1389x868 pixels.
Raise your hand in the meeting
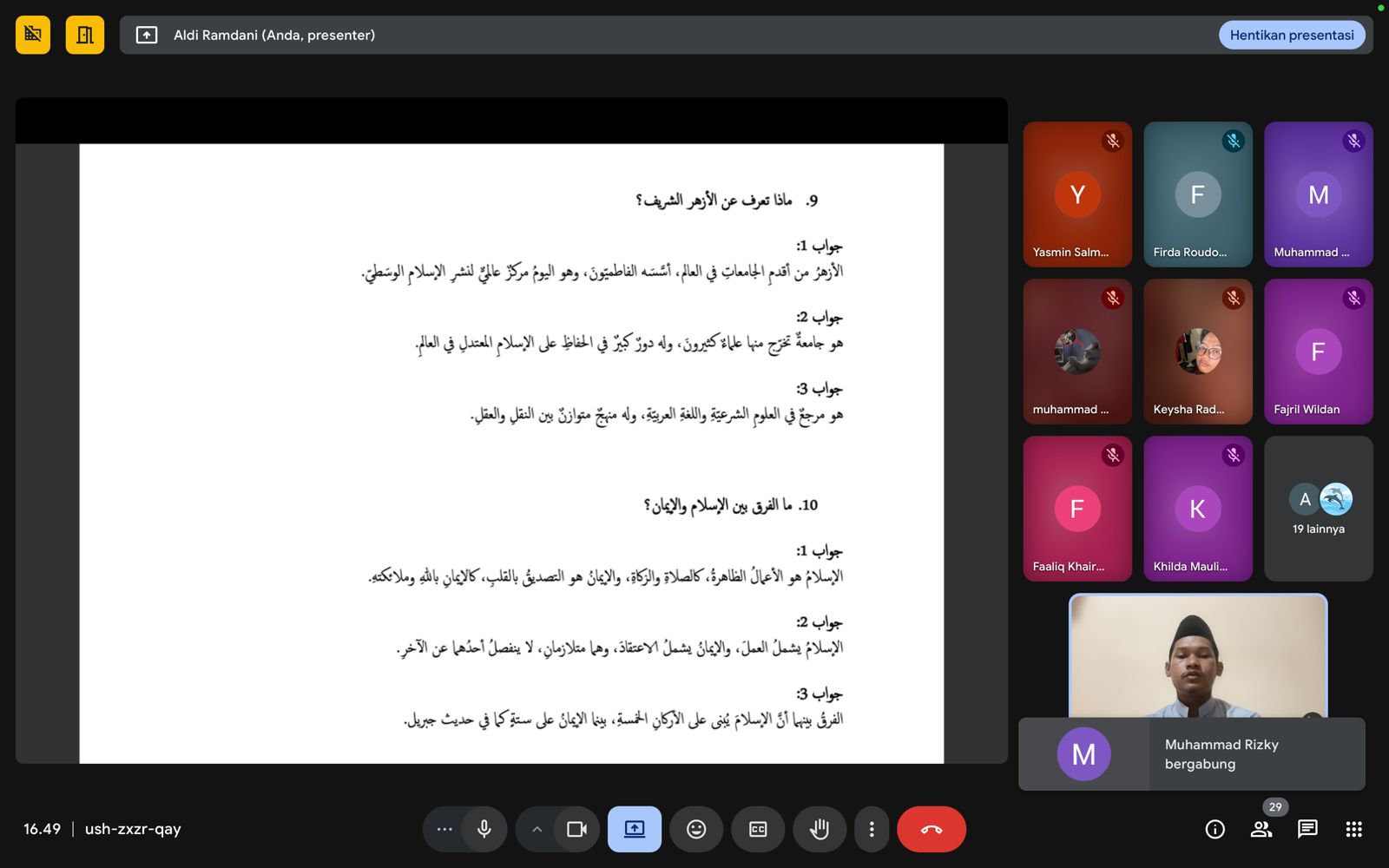tap(819, 829)
